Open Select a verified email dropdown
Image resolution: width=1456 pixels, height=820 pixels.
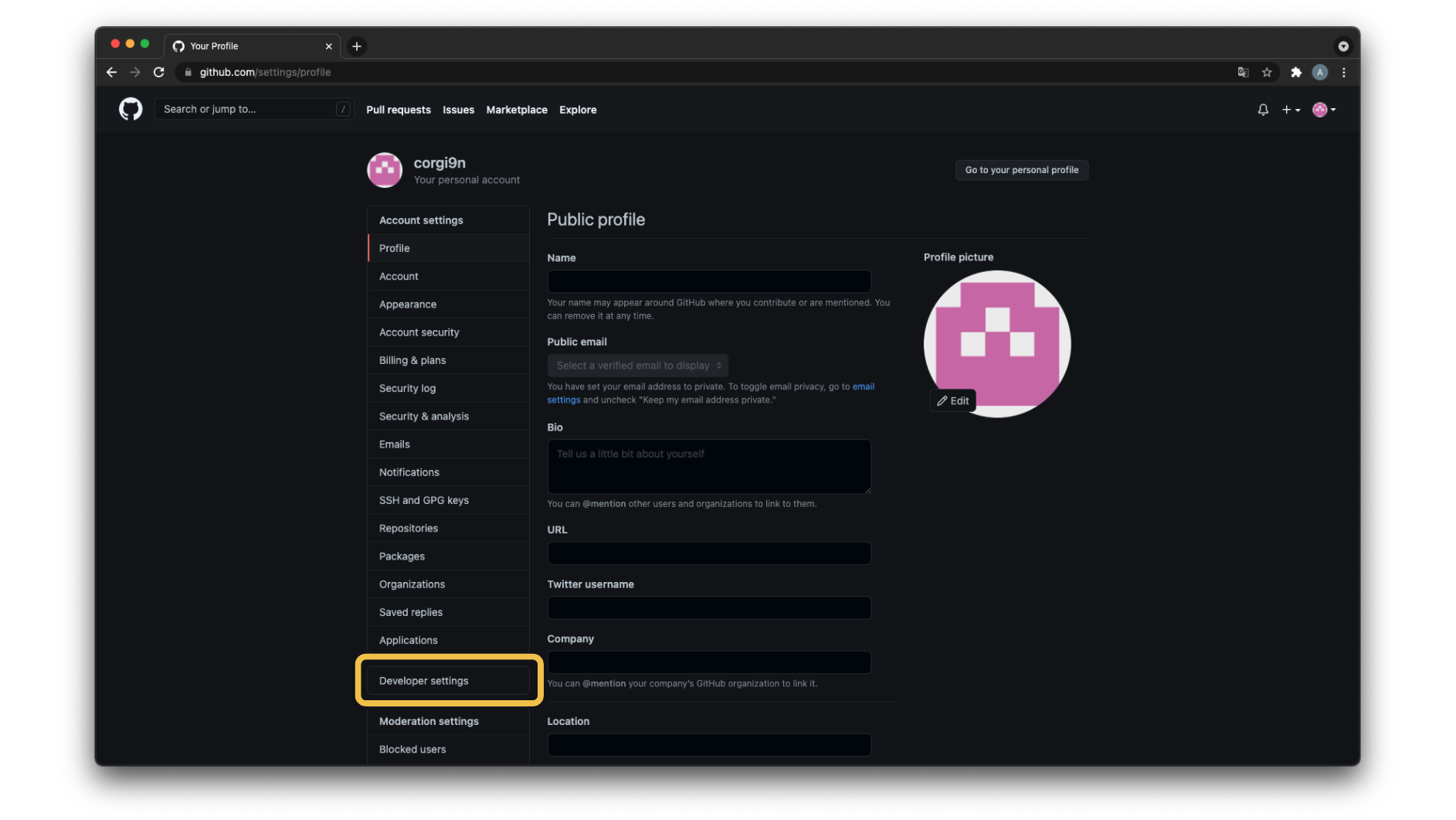[638, 366]
